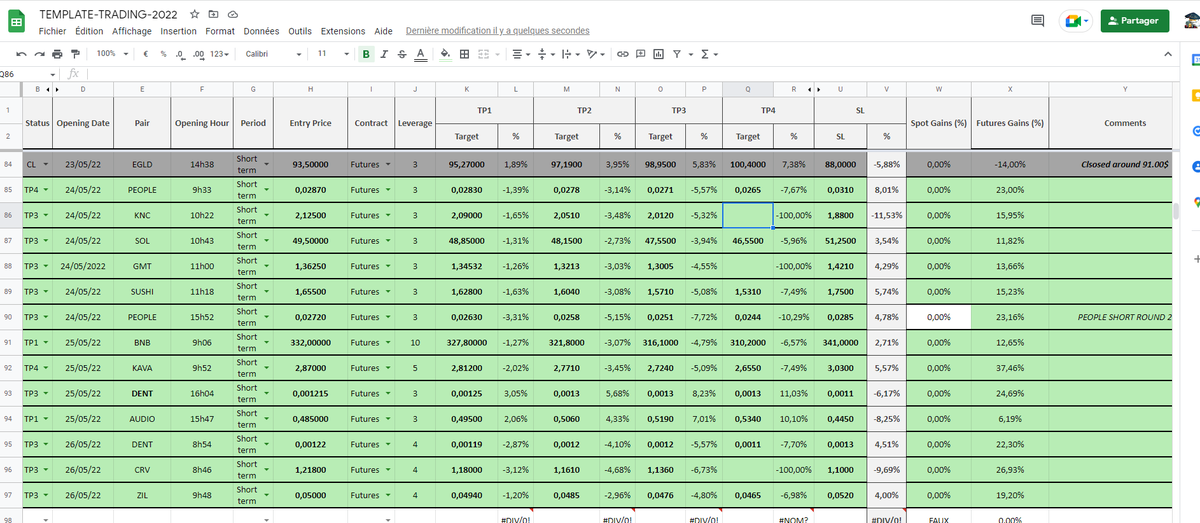Click the Partager button
The width and height of the screenshot is (1200, 523).
(x=1134, y=20)
